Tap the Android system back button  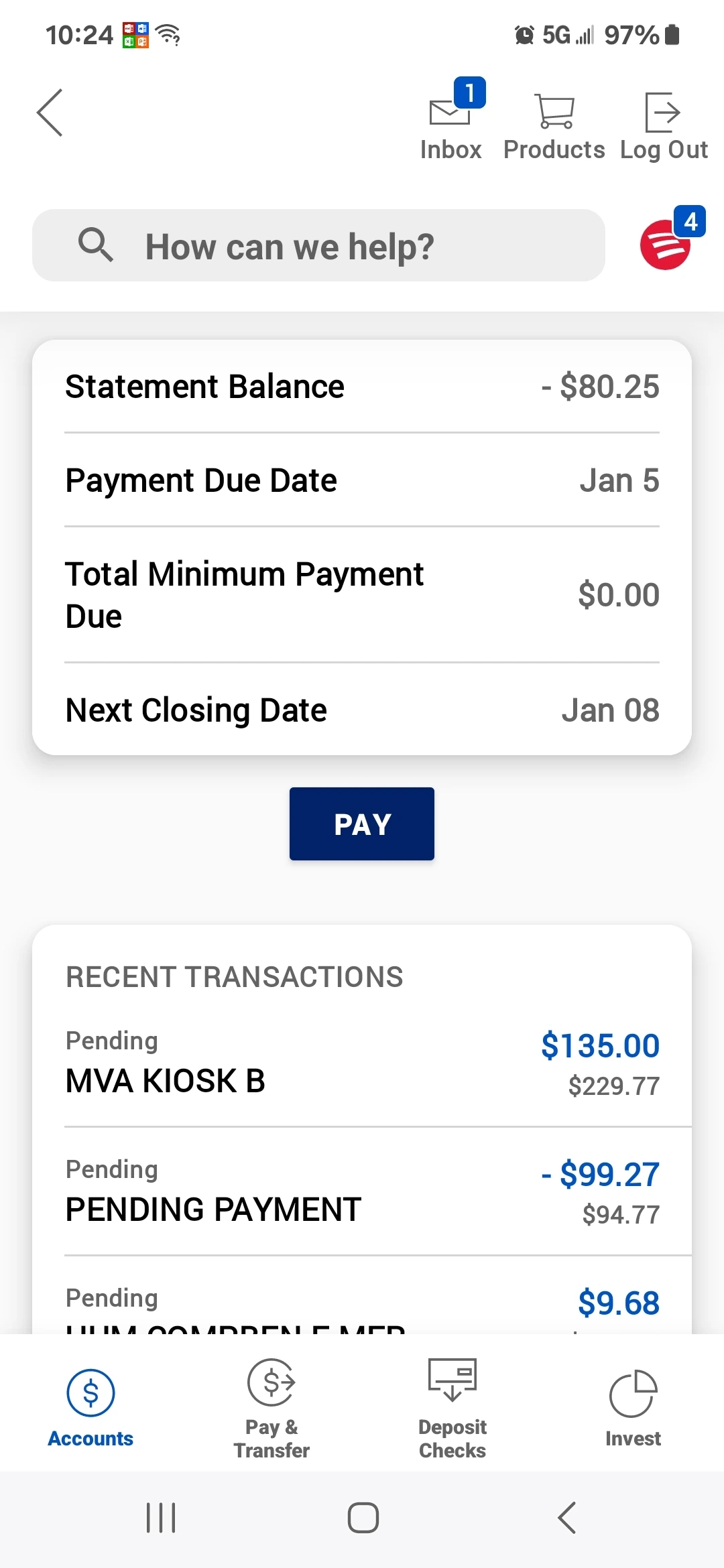tap(566, 1518)
